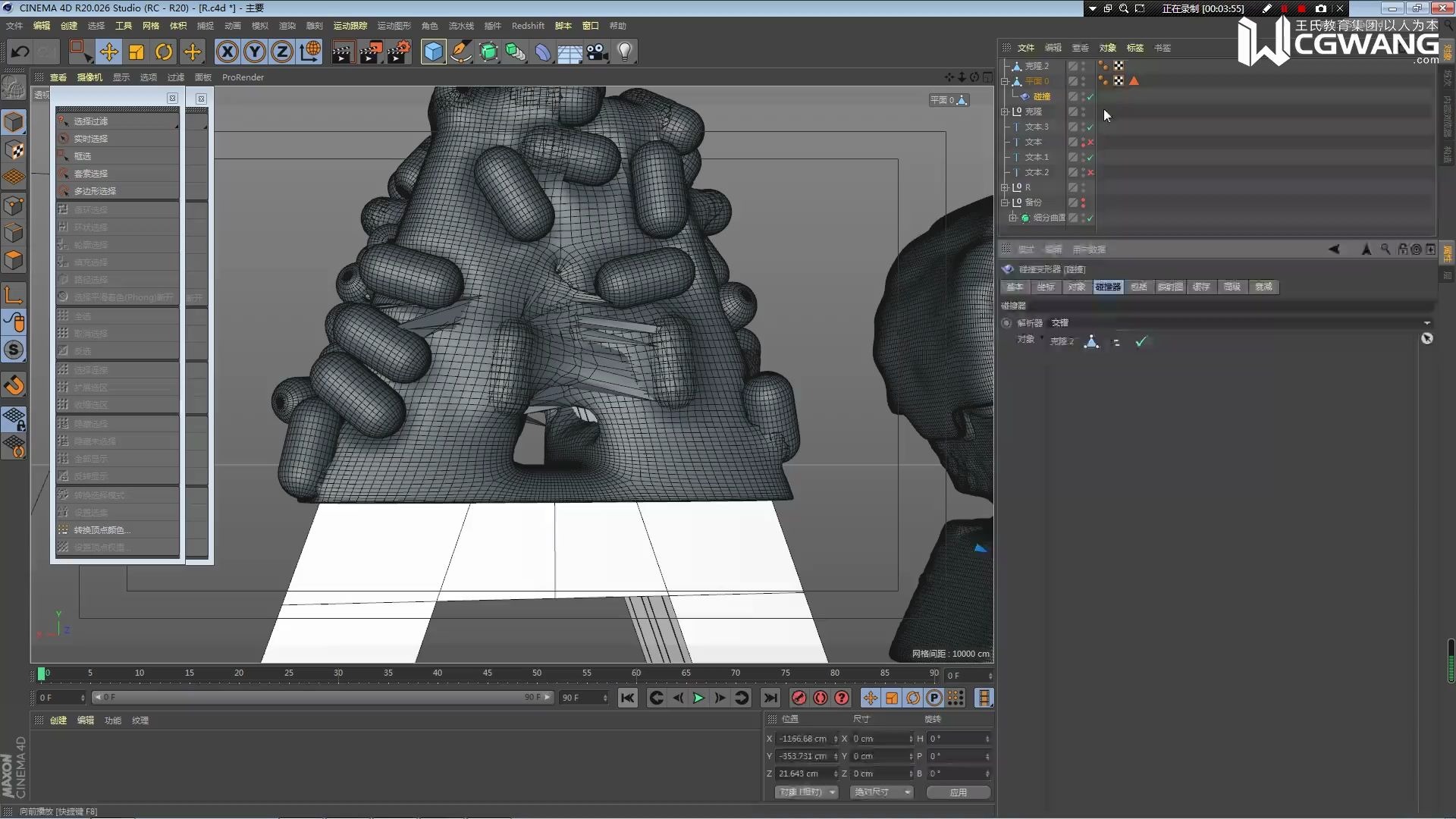
Task: Click the Undo arrow icon
Action: [20, 52]
